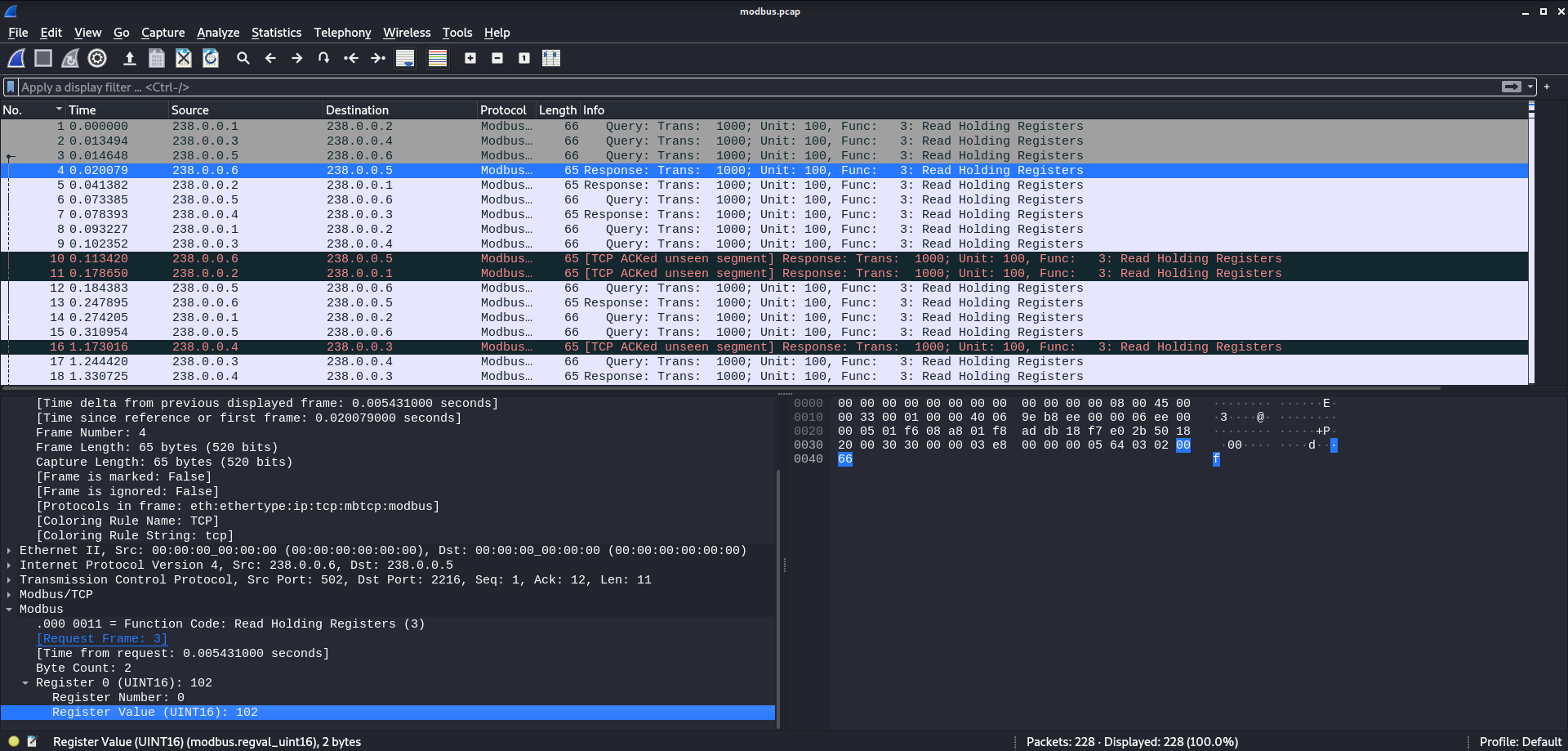Open the File menu

tap(18, 33)
